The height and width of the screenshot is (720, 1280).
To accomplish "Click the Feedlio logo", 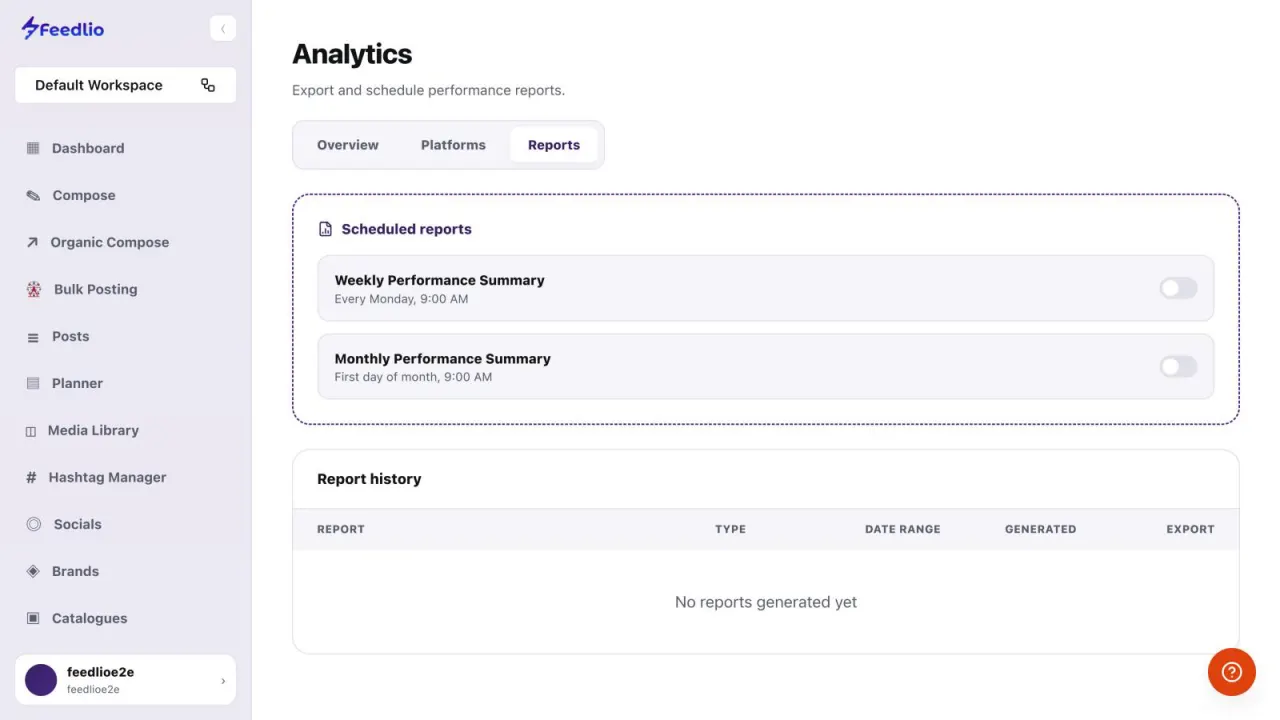I will 62,29.
